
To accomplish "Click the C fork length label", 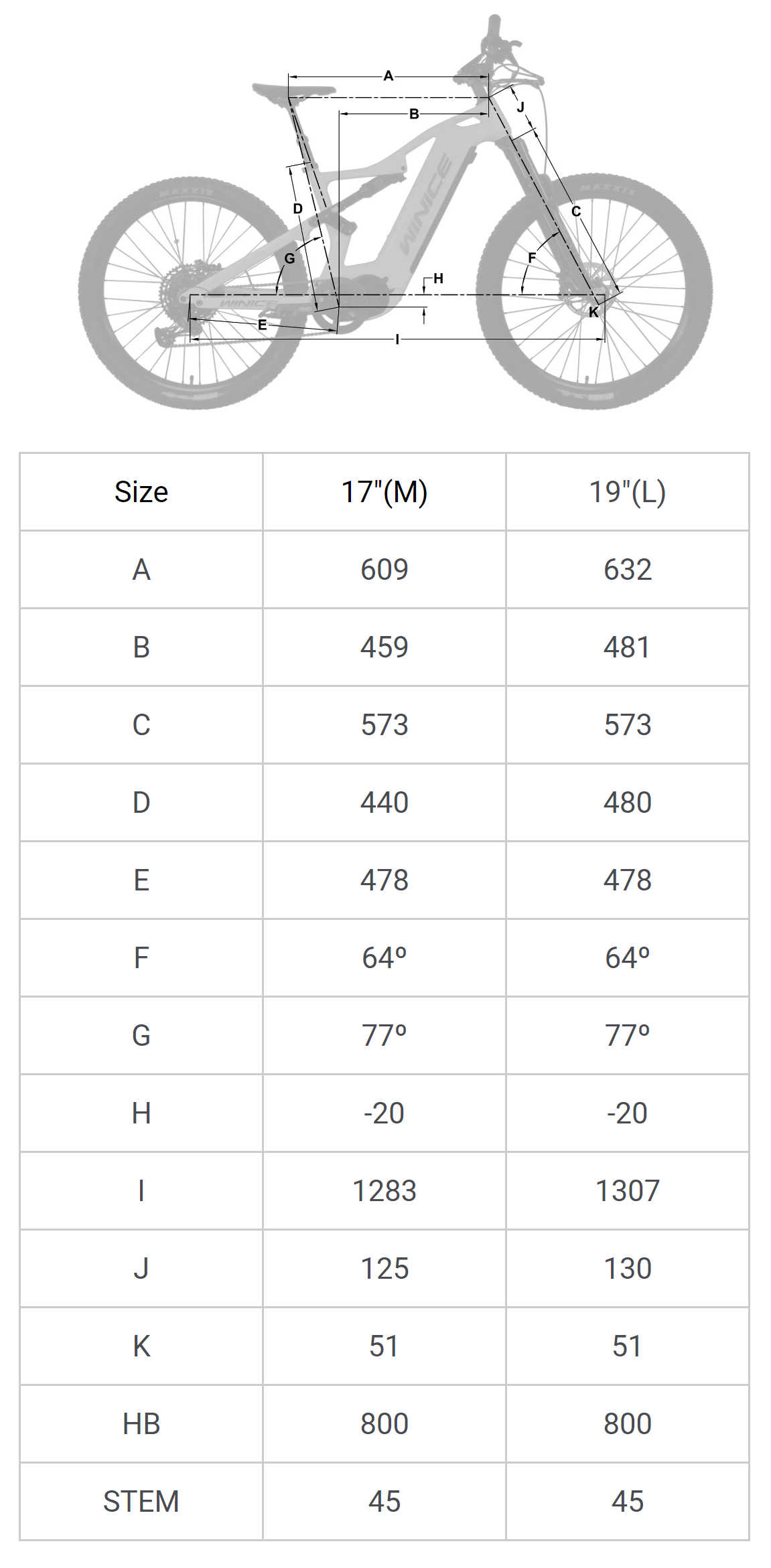I will (576, 212).
